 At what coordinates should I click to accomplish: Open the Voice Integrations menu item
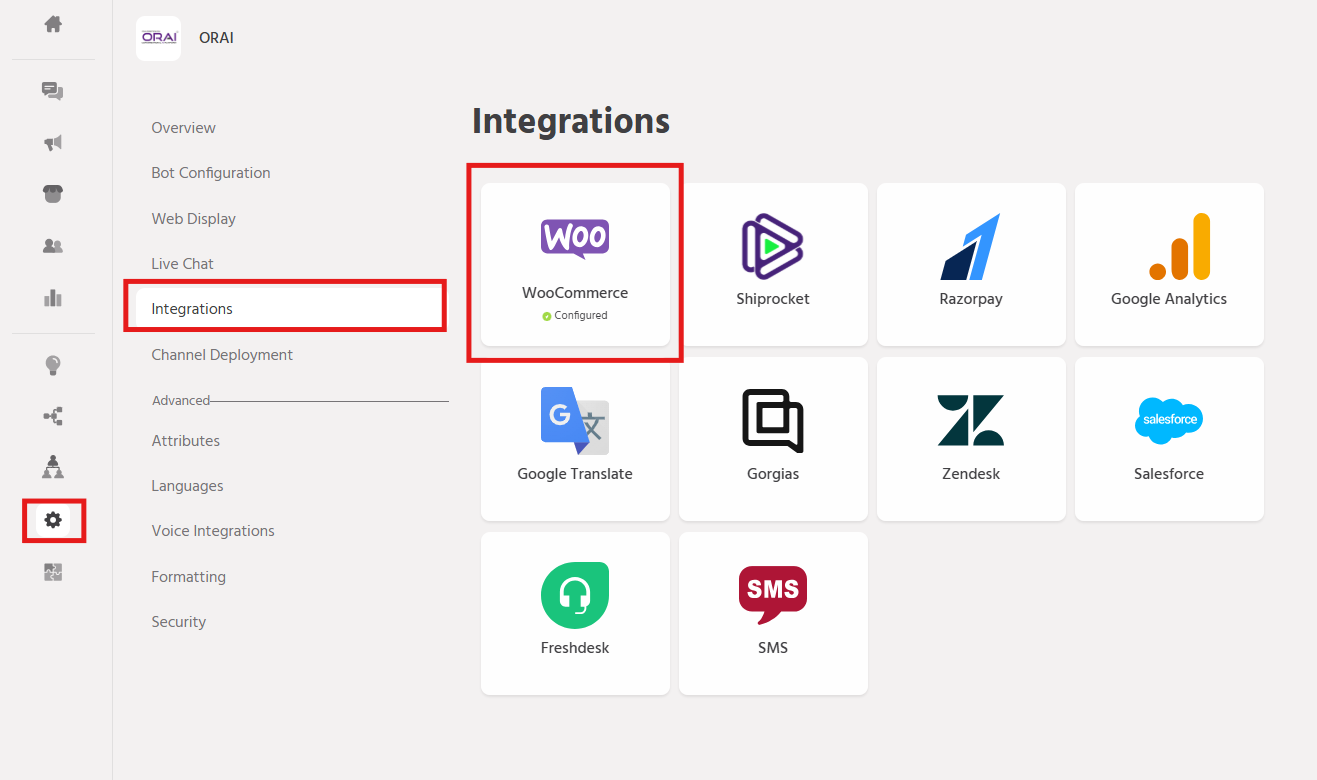[x=213, y=531]
